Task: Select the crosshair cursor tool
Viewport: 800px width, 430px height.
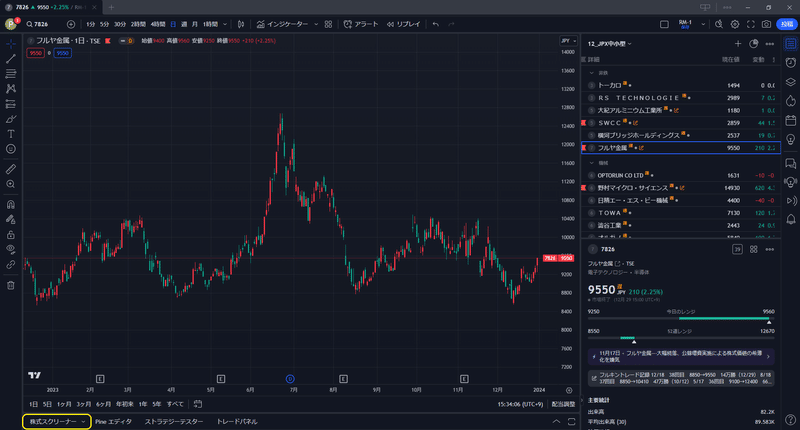Action: point(11,44)
